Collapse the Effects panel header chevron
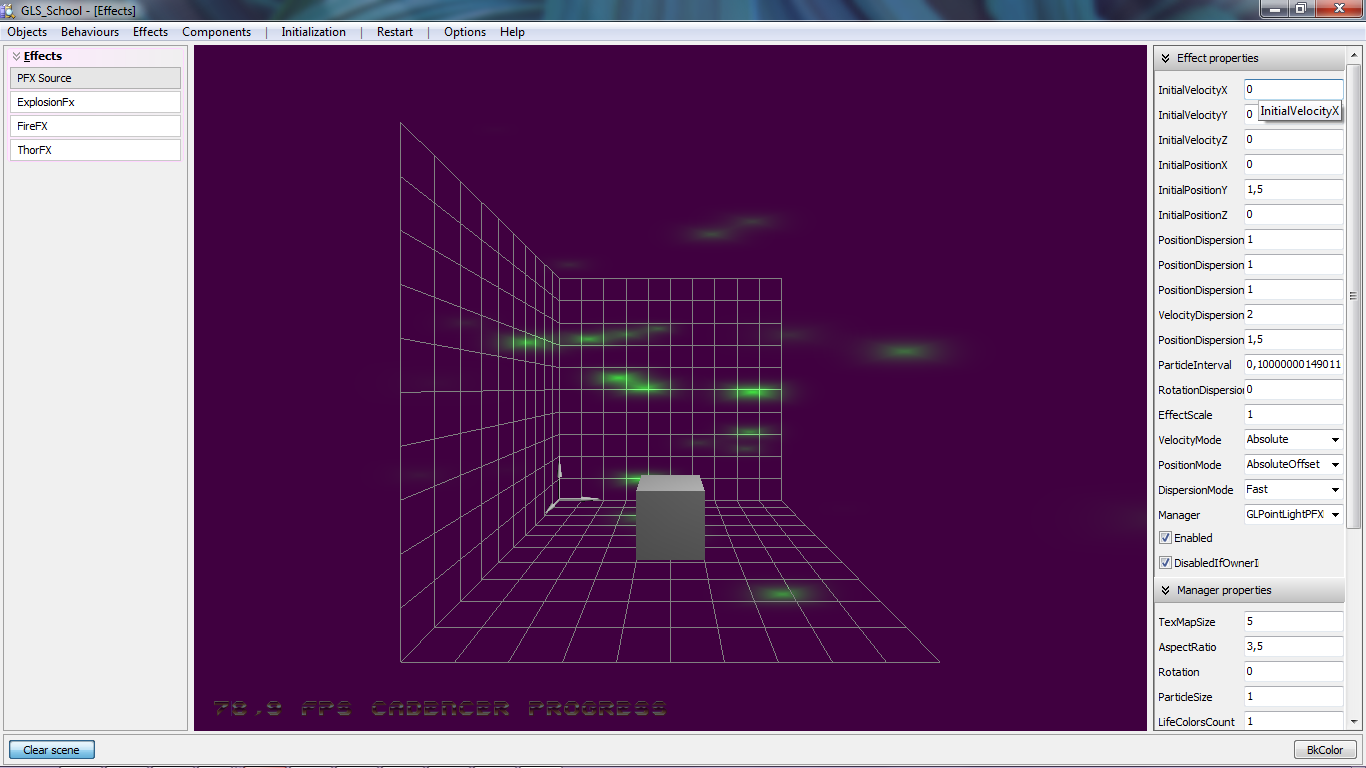This screenshot has height=768, width=1366. click(16, 57)
